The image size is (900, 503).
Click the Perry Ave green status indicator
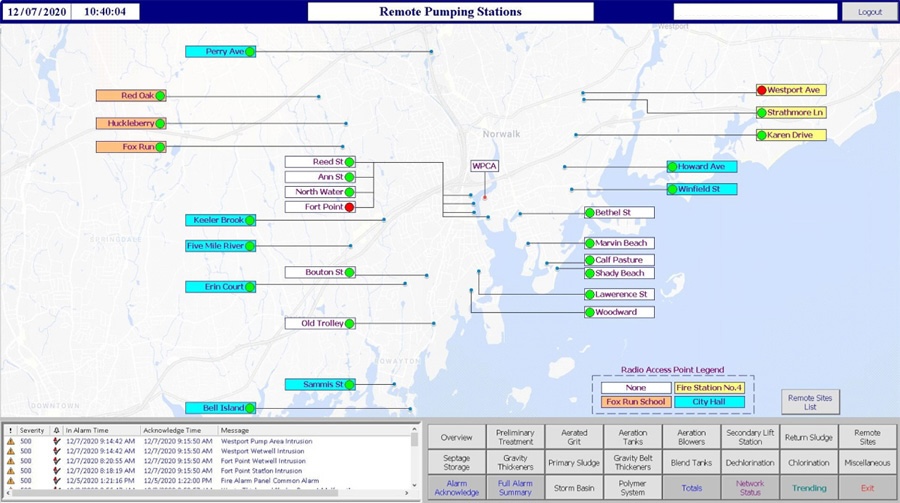(250, 52)
